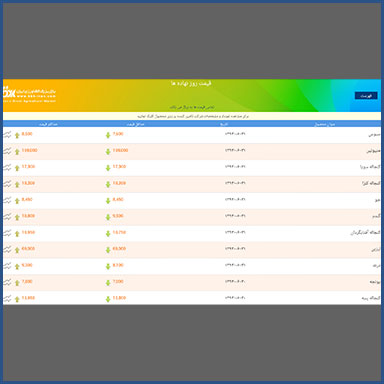This screenshot has width=384, height=384.
Task: Open chart icon for the 18,200 row
Action: pos(7,184)
